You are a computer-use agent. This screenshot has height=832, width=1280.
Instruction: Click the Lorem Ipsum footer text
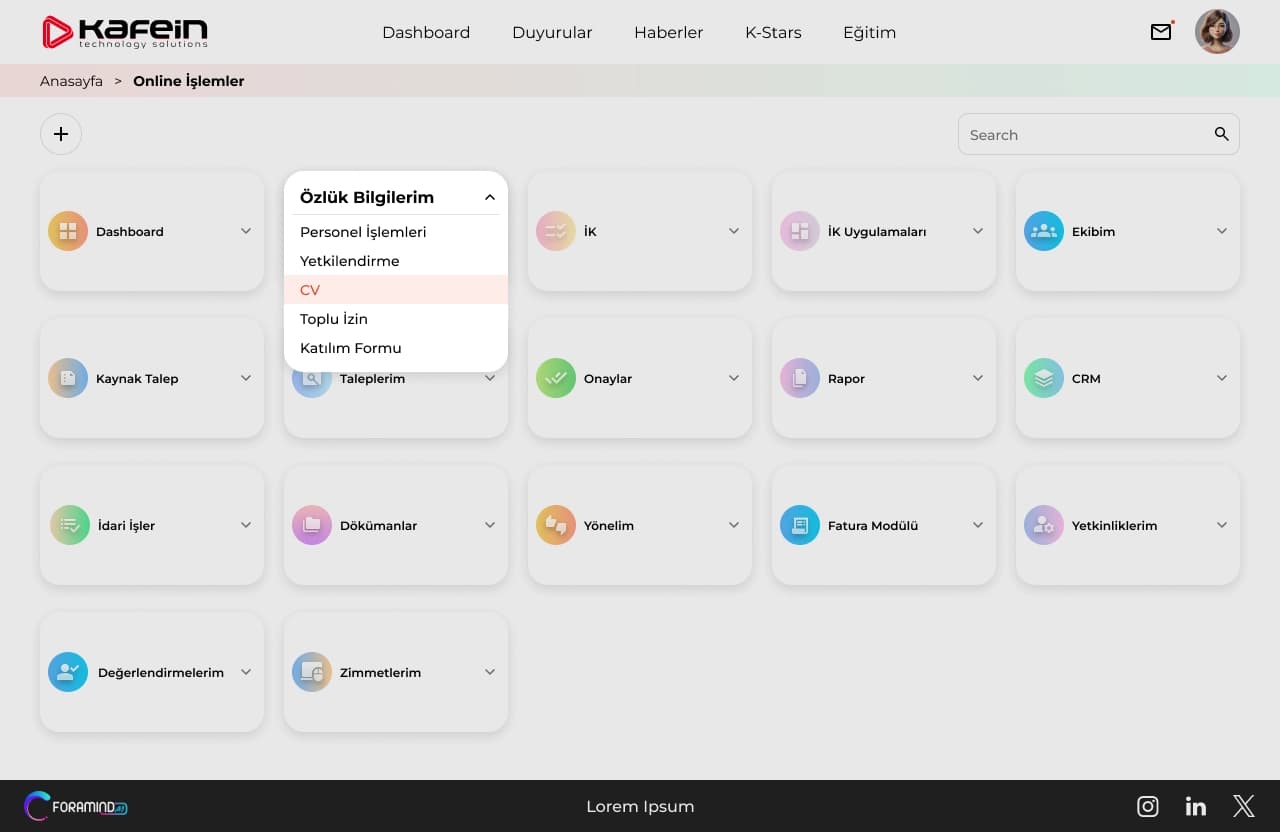point(640,806)
